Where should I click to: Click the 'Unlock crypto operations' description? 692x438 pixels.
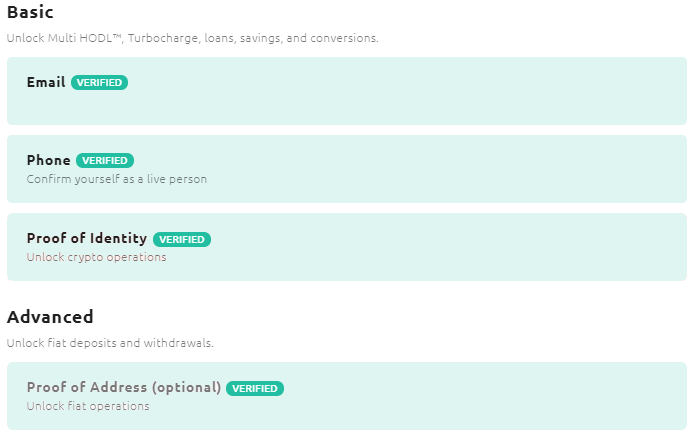(96, 257)
